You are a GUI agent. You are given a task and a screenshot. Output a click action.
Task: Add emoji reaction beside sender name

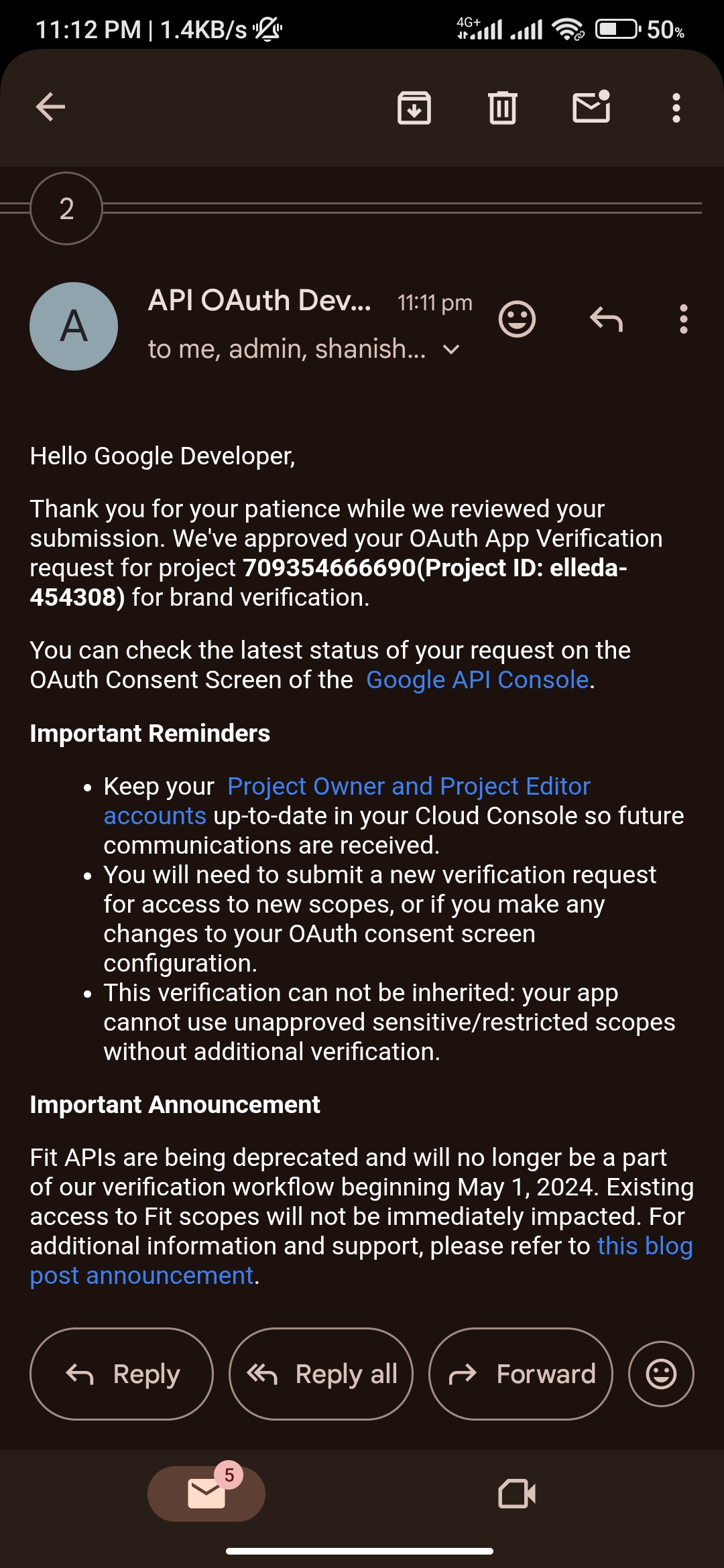tap(517, 319)
